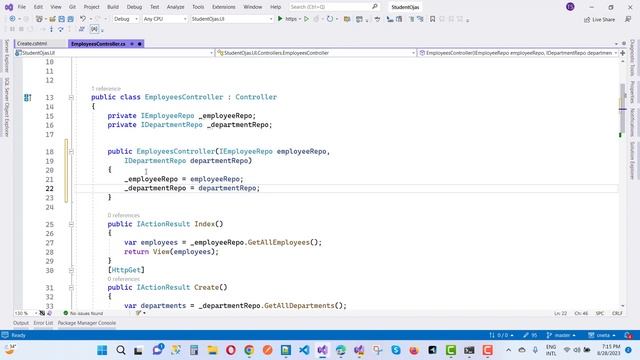
Task: Open the Output panel tab
Action: tap(21, 323)
